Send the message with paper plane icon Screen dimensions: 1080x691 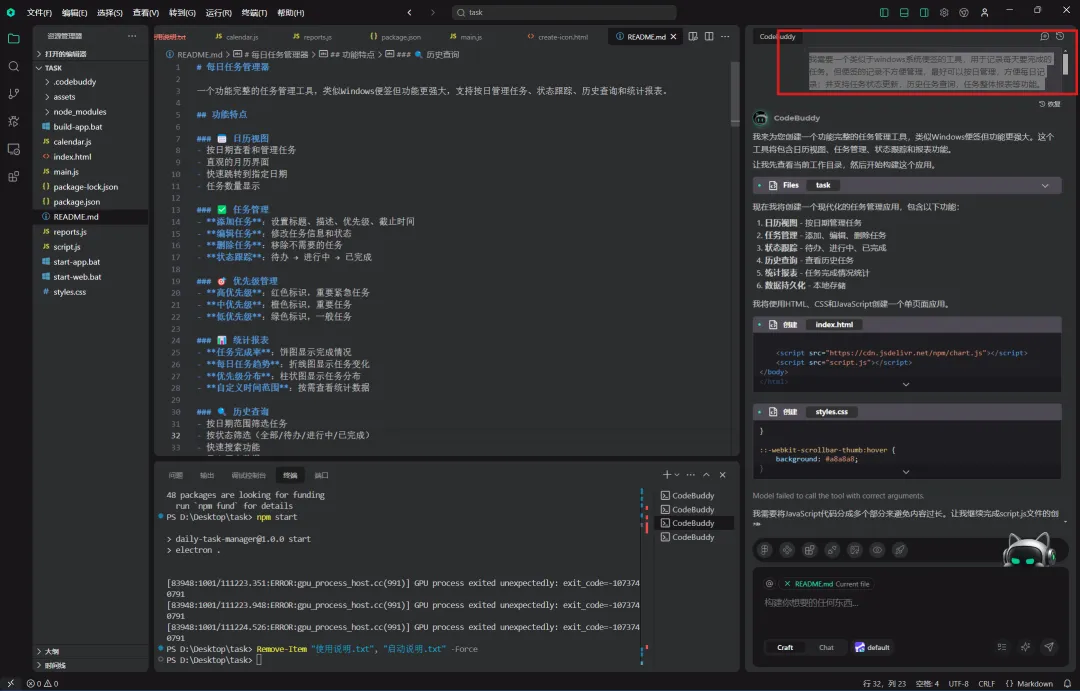pos(1048,647)
